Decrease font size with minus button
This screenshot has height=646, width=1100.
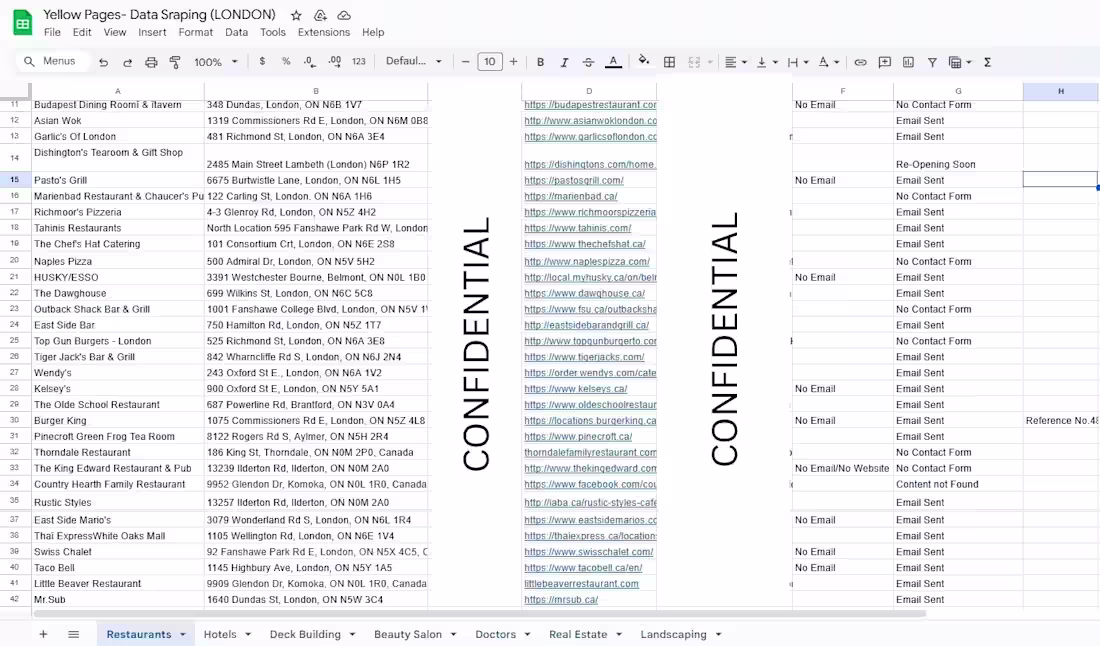pyautogui.click(x=465, y=62)
